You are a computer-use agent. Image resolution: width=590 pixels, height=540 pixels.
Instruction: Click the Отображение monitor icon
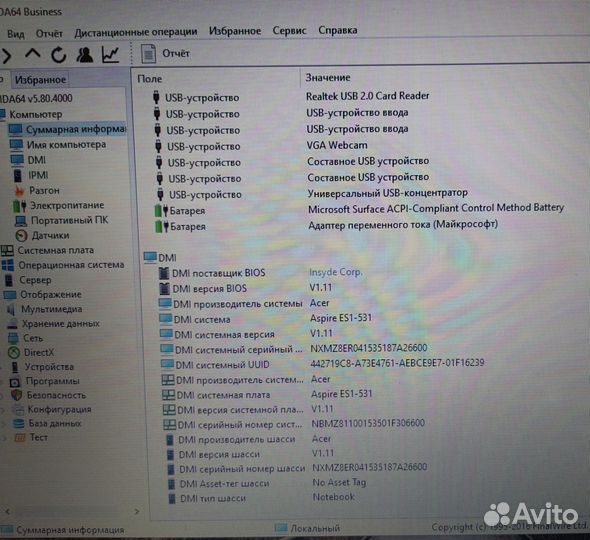click(10, 295)
